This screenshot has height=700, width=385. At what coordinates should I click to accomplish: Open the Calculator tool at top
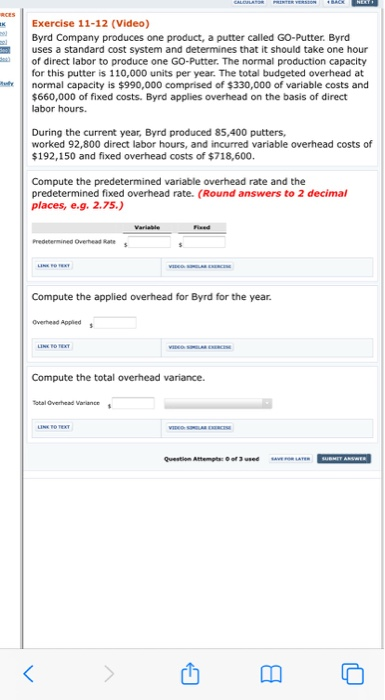click(x=249, y=2)
